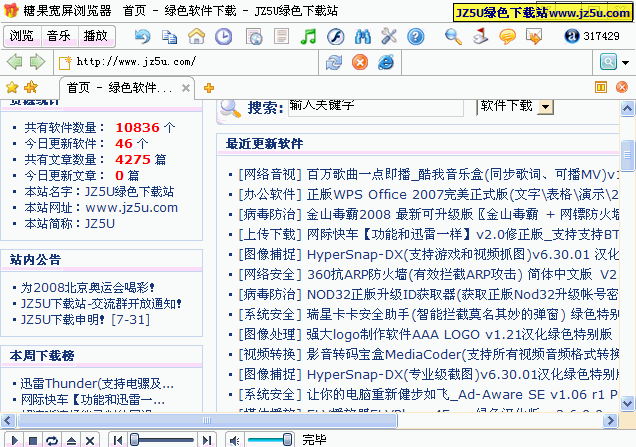Open the 金山毒霸2008 software link
This screenshot has height=447, width=636.
coord(462,214)
